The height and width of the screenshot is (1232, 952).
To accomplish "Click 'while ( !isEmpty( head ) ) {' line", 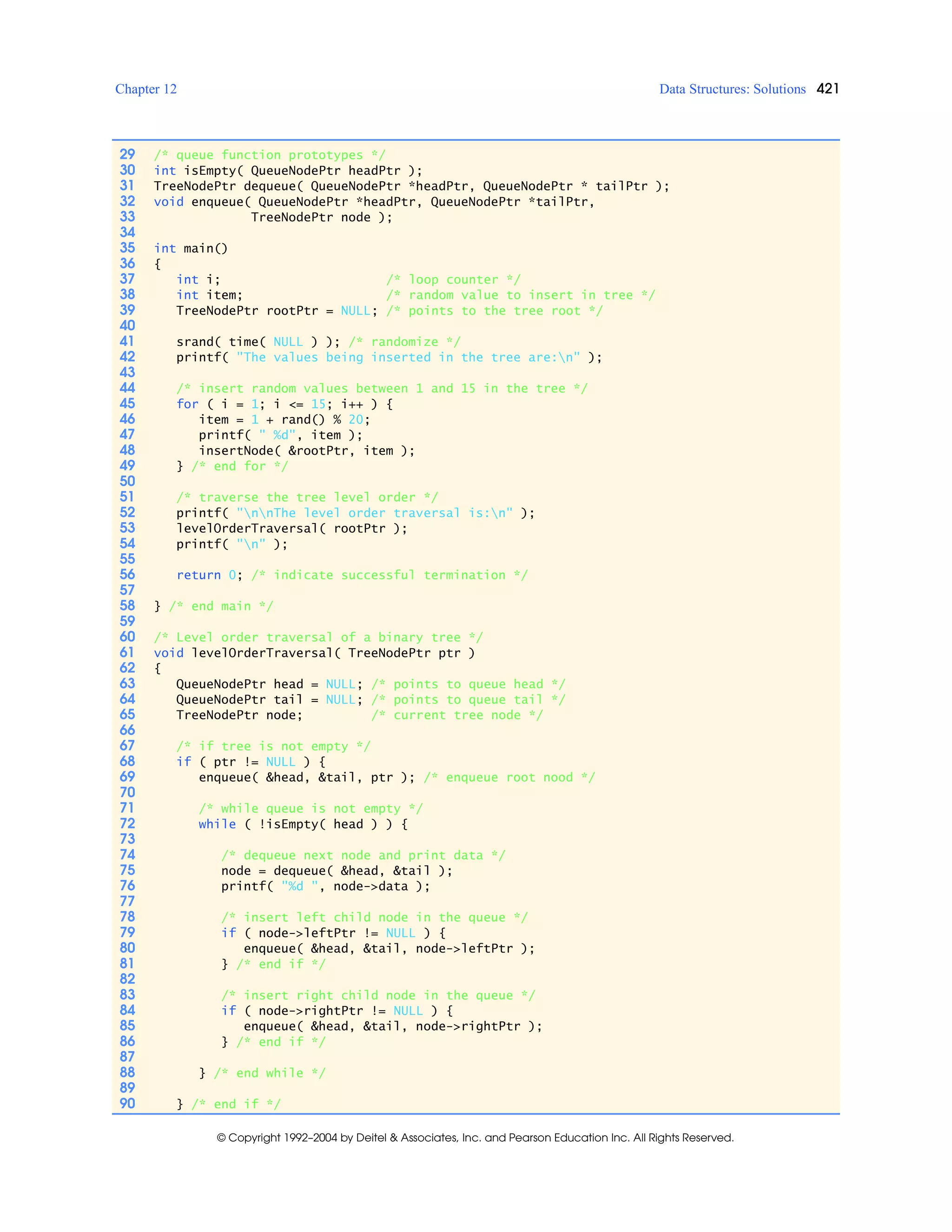I will (x=303, y=824).
